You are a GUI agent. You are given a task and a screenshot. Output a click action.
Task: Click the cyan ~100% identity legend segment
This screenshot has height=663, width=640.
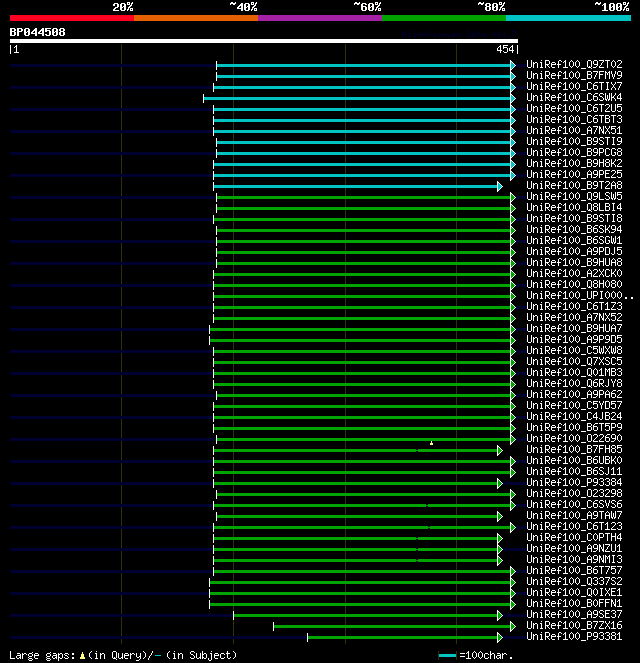tap(569, 18)
